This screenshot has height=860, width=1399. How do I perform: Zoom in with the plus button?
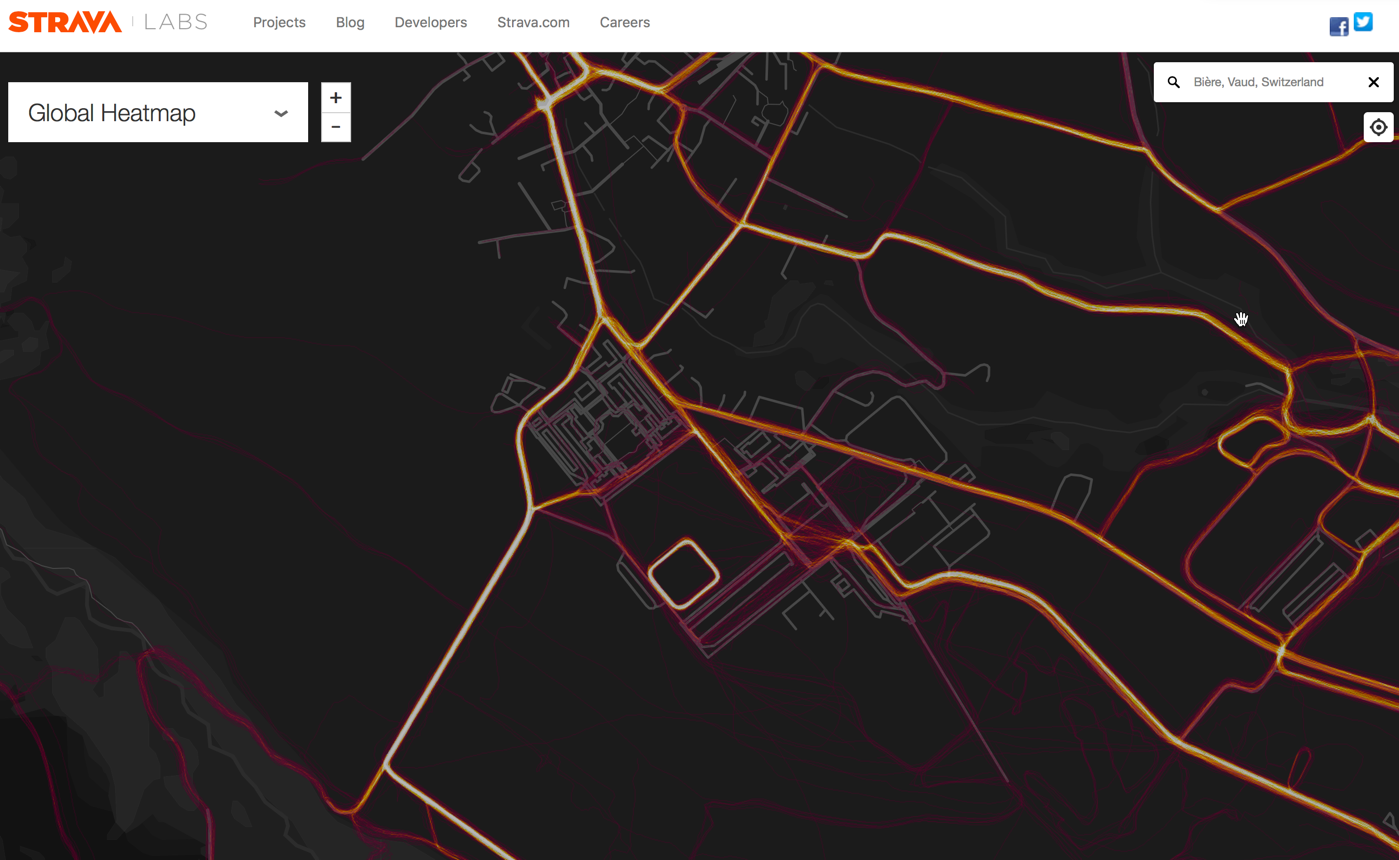[336, 98]
